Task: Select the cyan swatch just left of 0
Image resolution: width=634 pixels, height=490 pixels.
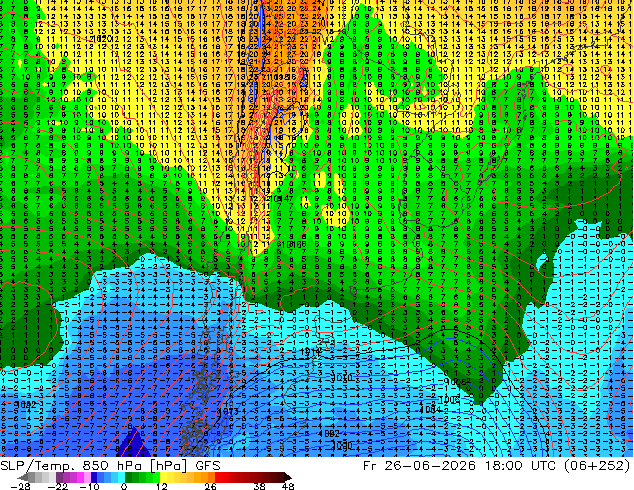Action: pyautogui.click(x=121, y=477)
